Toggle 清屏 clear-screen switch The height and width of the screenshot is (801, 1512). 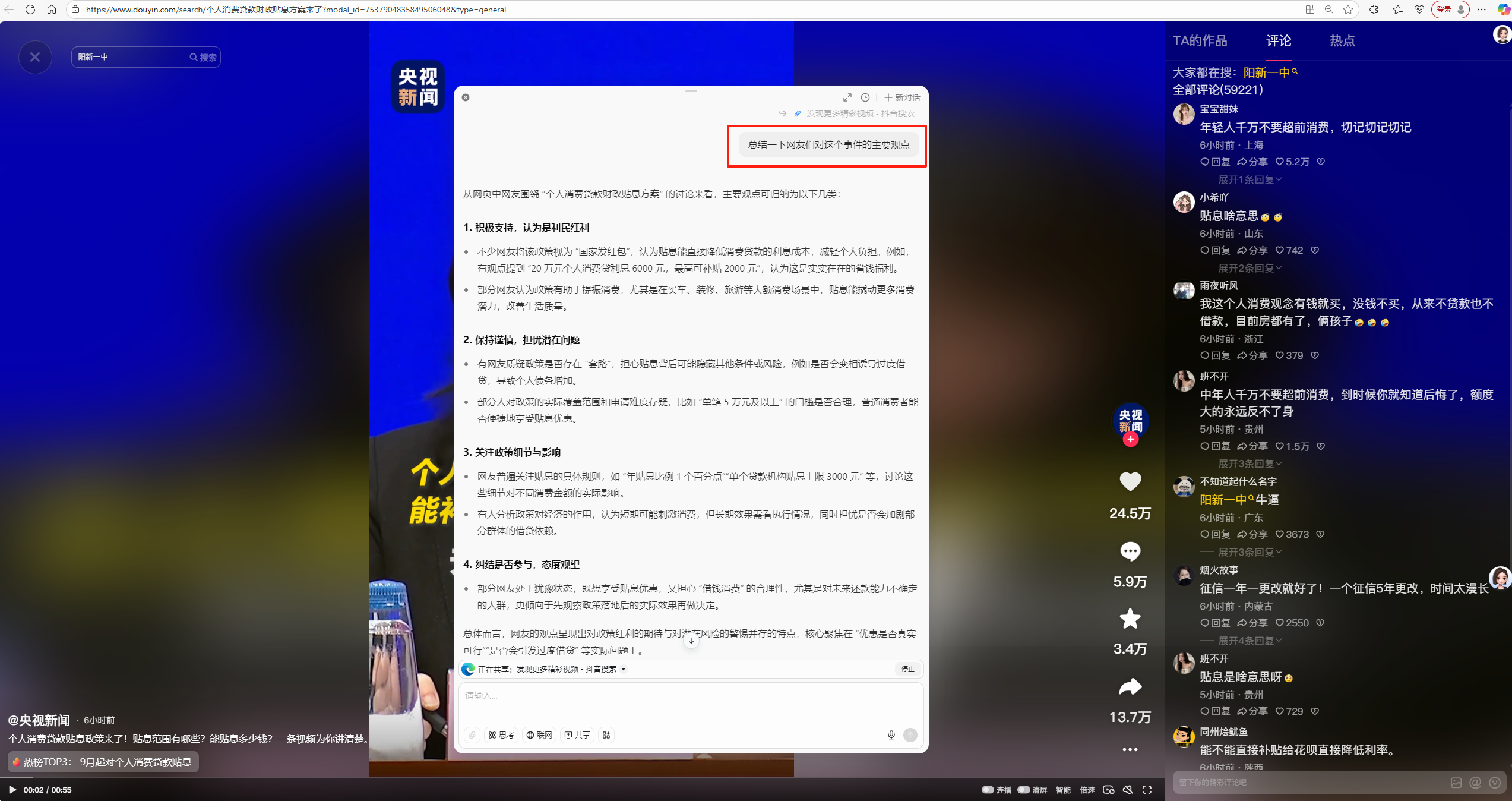tap(1023, 790)
